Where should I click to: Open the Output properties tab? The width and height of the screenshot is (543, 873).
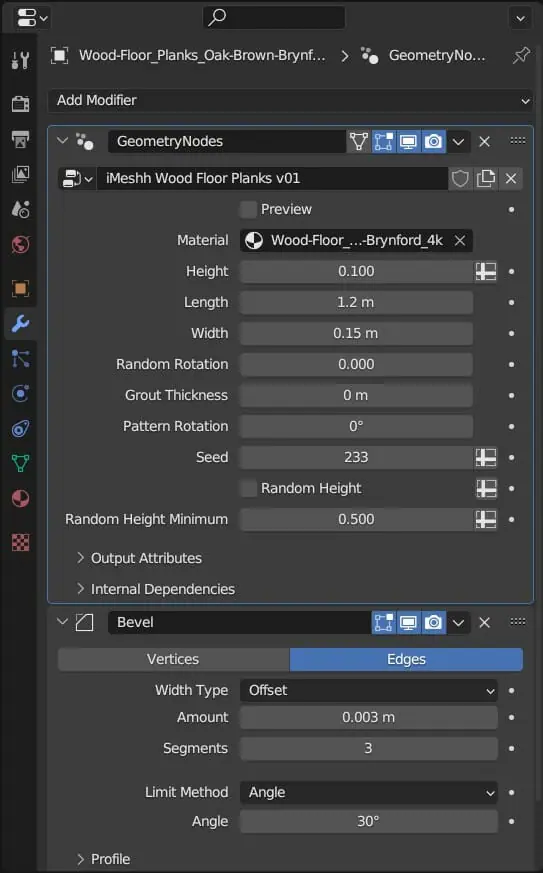click(20, 139)
